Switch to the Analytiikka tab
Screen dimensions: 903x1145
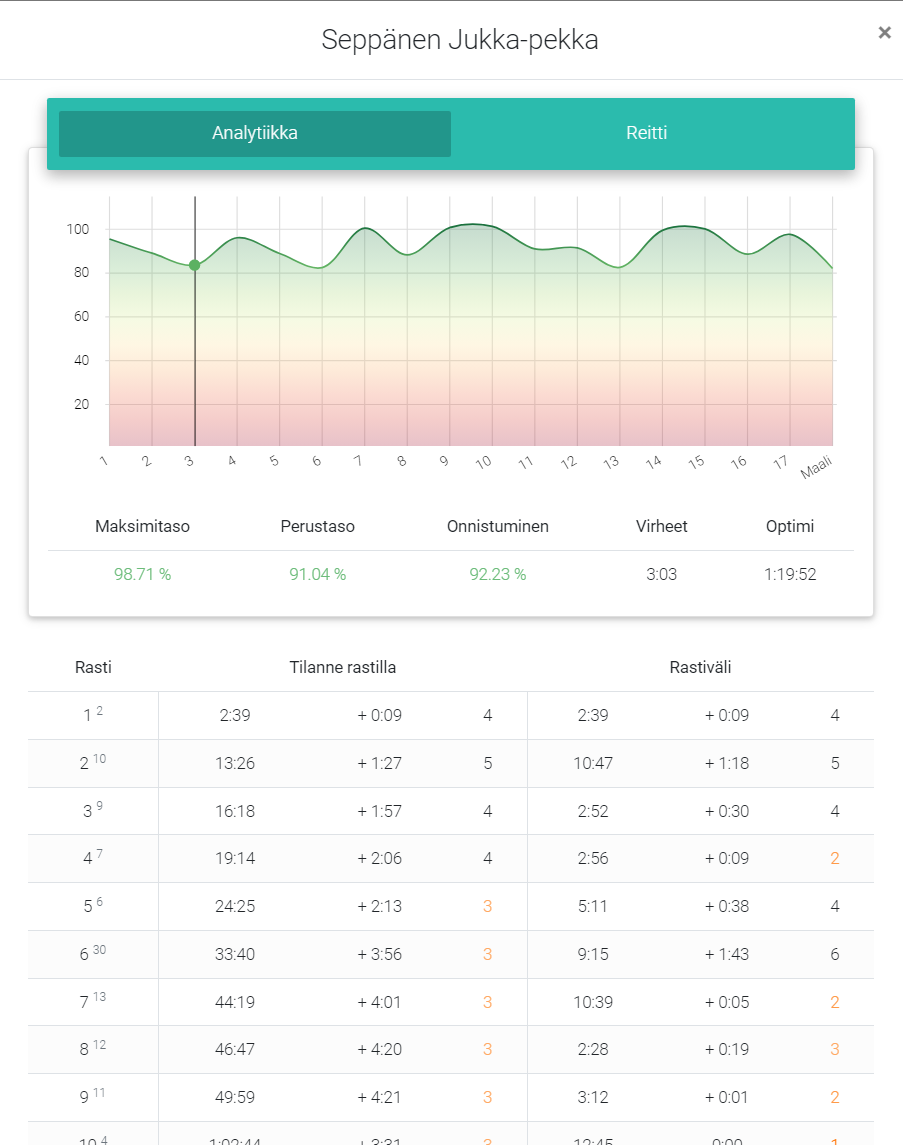254,133
